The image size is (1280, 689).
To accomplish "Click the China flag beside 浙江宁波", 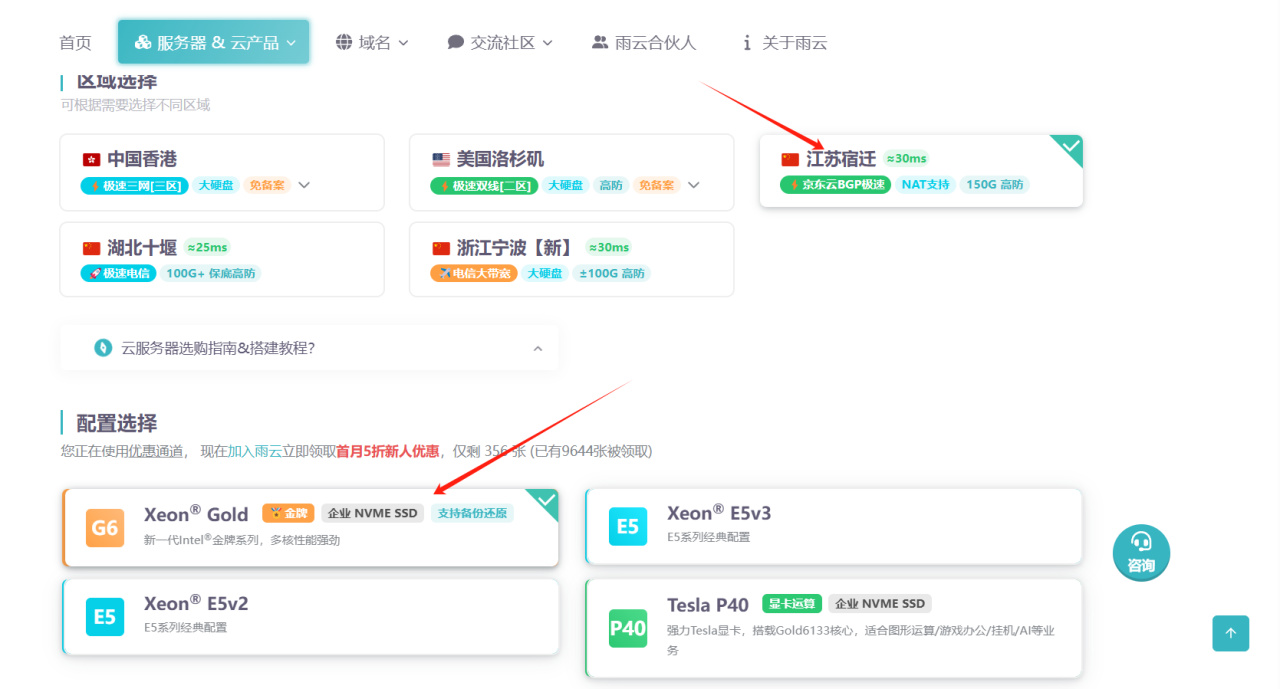I will pos(441,248).
